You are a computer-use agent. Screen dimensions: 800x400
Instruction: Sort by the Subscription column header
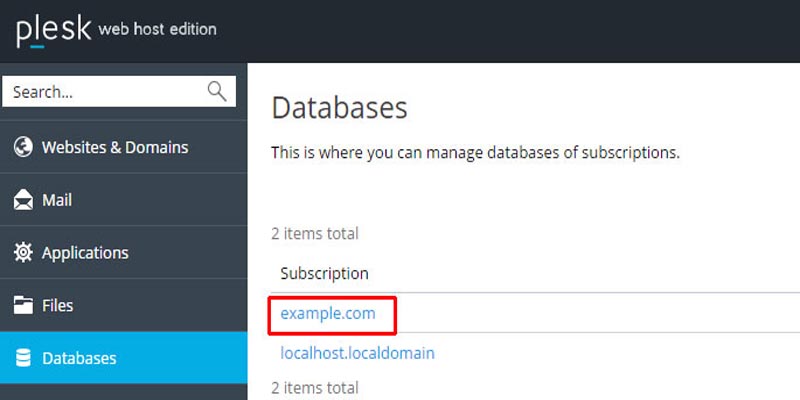324,273
